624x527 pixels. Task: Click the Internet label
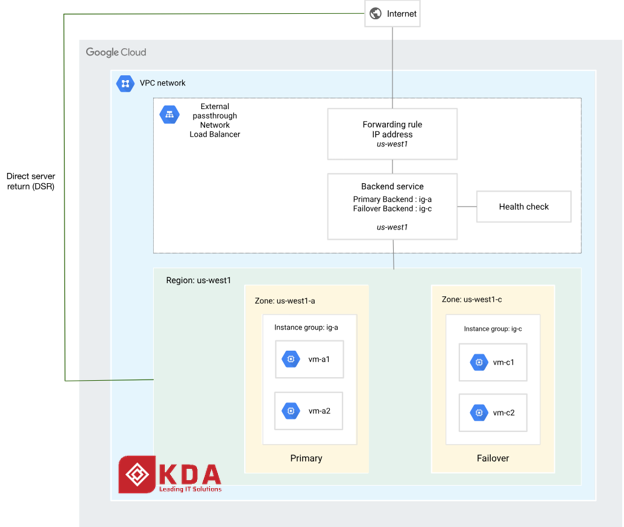pos(402,14)
